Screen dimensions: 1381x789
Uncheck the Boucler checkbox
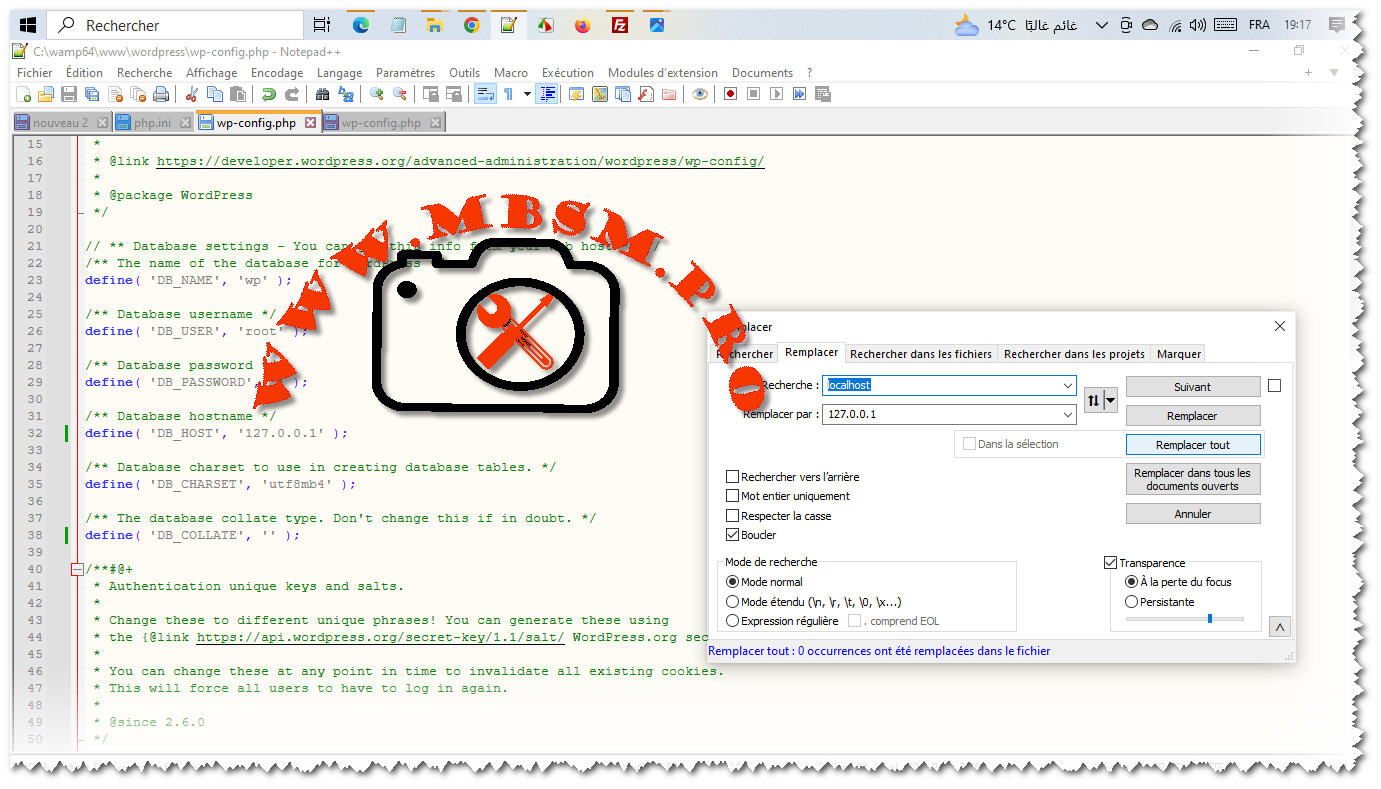click(x=733, y=535)
